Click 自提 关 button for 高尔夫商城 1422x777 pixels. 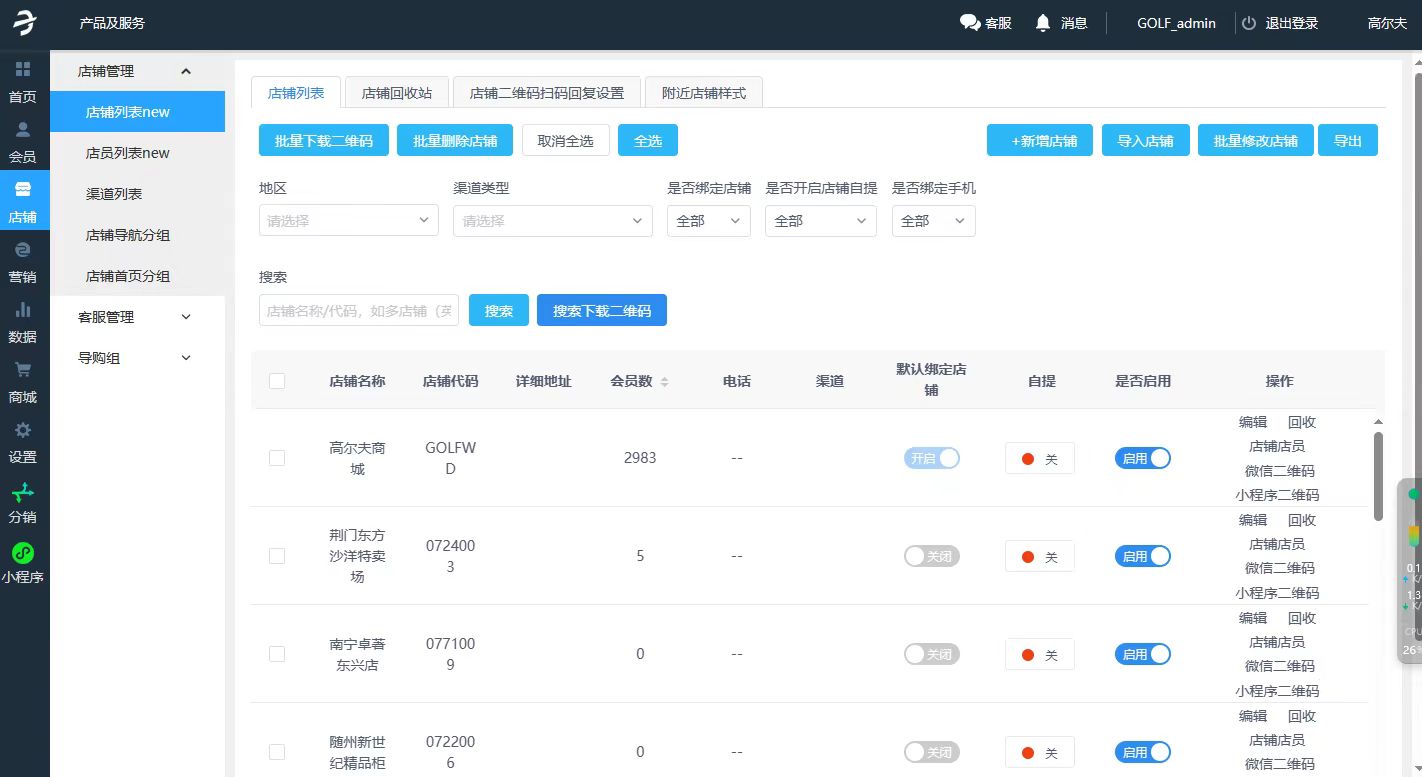[x=1040, y=458]
